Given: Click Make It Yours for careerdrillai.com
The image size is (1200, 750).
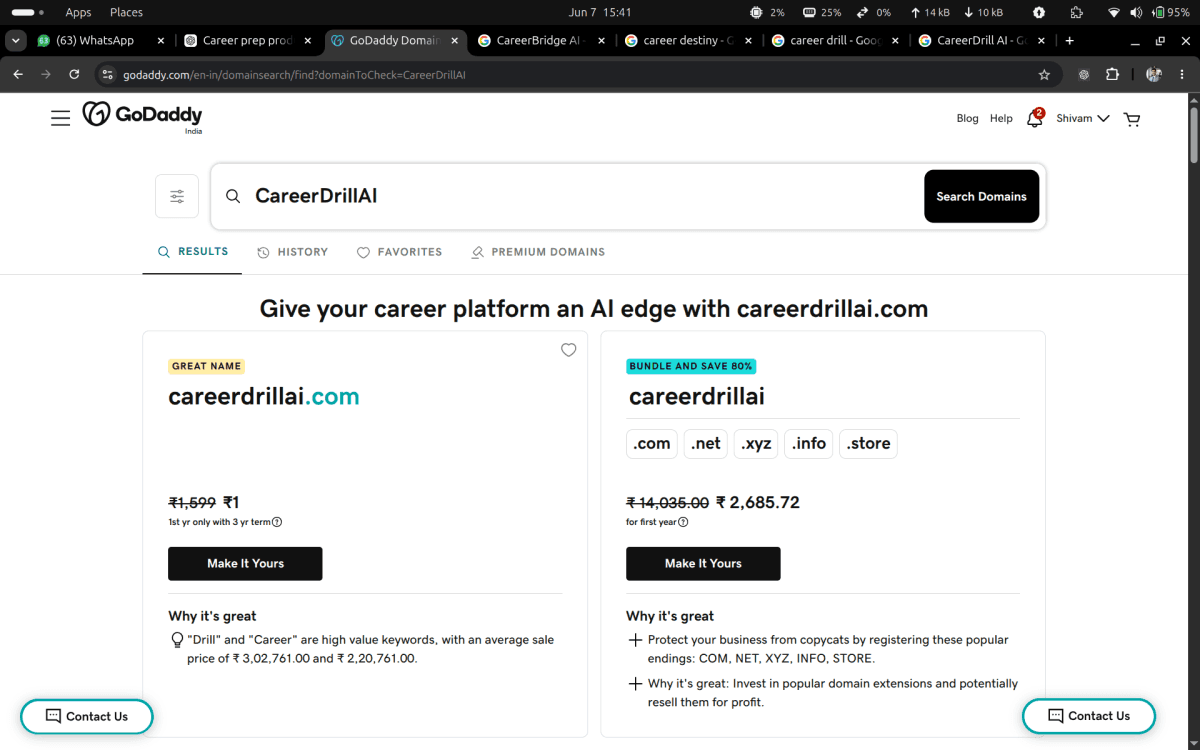Looking at the screenshot, I should pyautogui.click(x=245, y=563).
